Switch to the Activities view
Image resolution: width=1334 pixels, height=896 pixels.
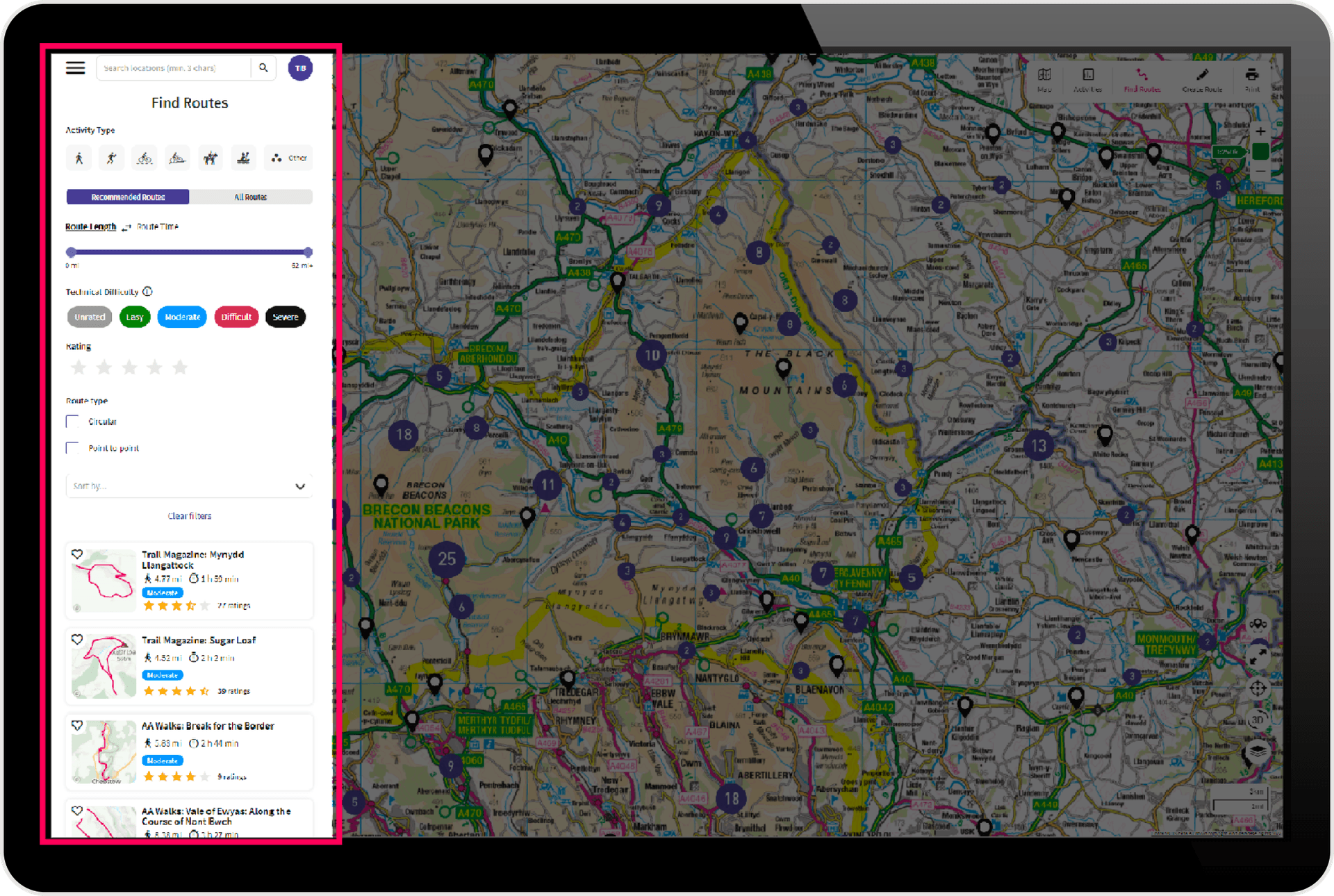(1087, 78)
